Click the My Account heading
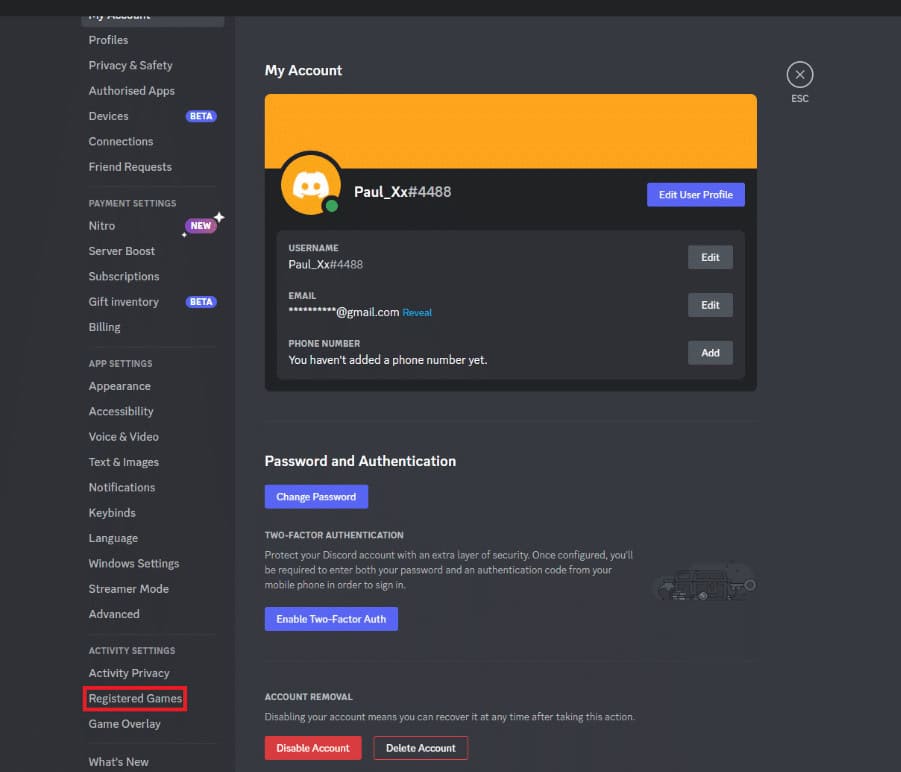Screen dimensions: 901x772 [303, 71]
